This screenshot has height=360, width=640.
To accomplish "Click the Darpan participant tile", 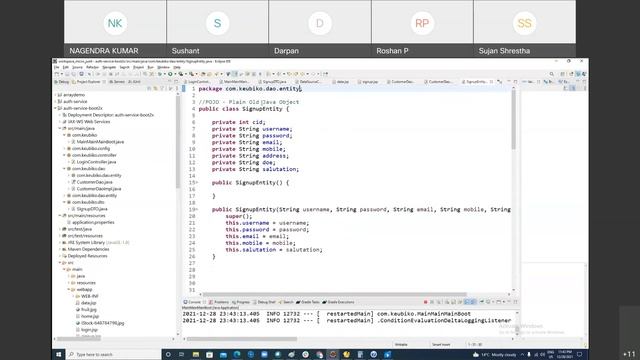I will (x=320, y=29).
